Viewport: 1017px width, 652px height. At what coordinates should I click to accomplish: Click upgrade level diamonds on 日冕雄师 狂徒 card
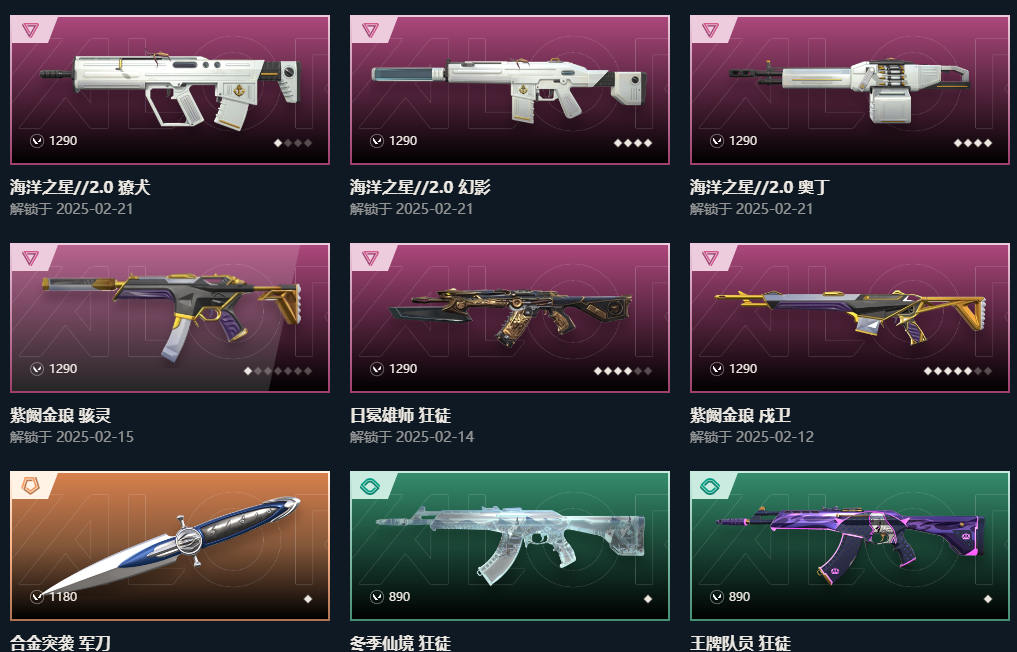coord(623,371)
